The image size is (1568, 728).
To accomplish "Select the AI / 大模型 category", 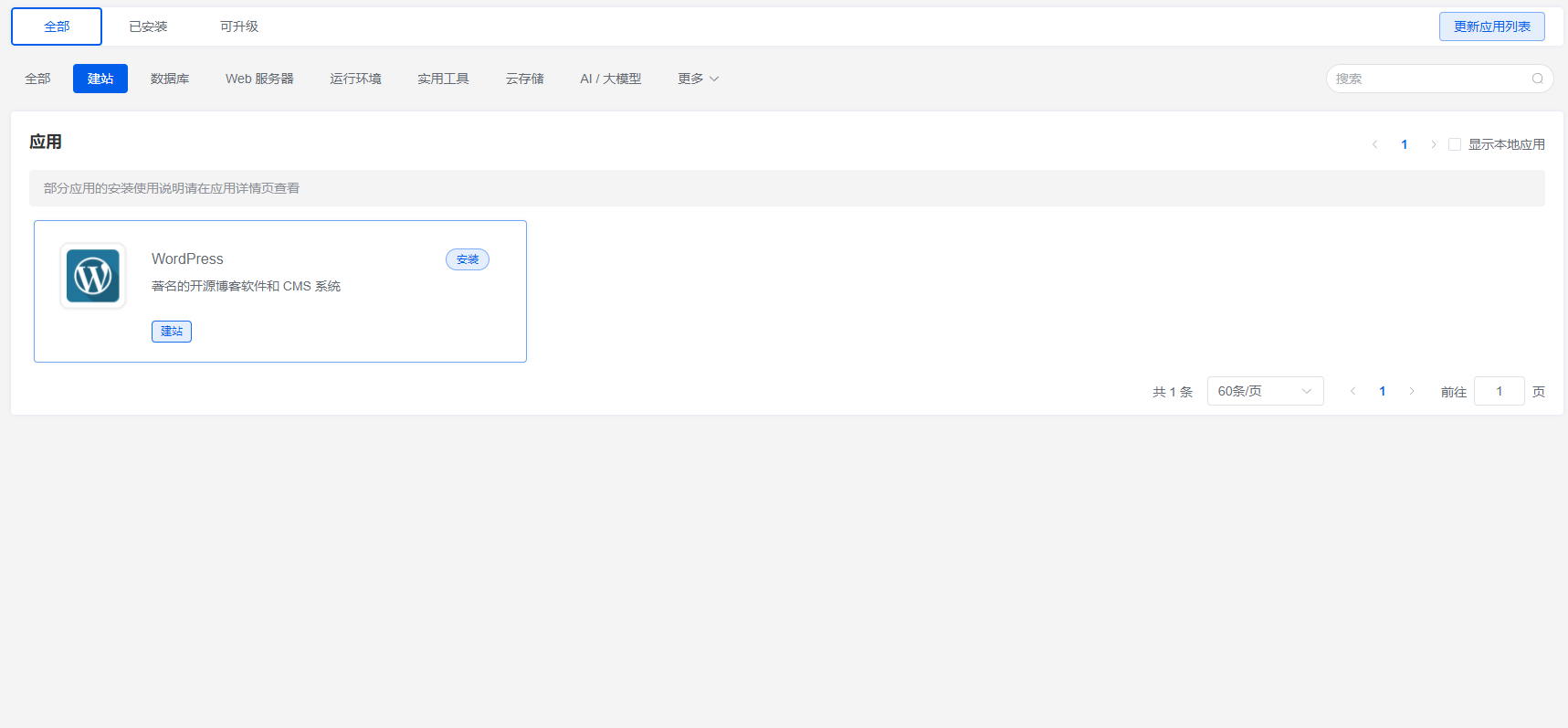I will [x=611, y=79].
